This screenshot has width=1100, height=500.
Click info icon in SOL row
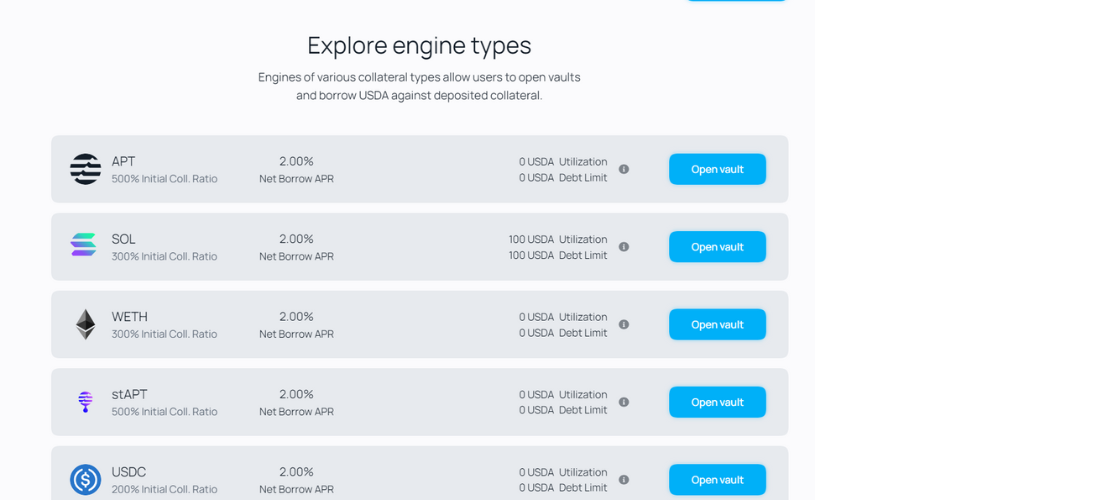[x=624, y=247]
